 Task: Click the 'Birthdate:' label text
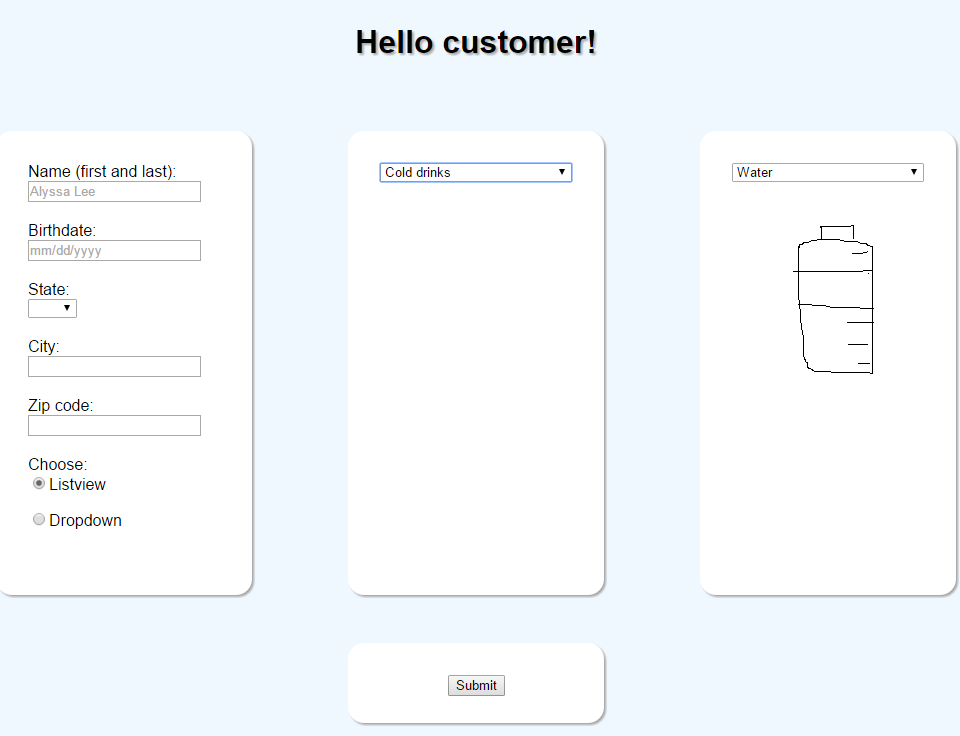[x=62, y=231]
